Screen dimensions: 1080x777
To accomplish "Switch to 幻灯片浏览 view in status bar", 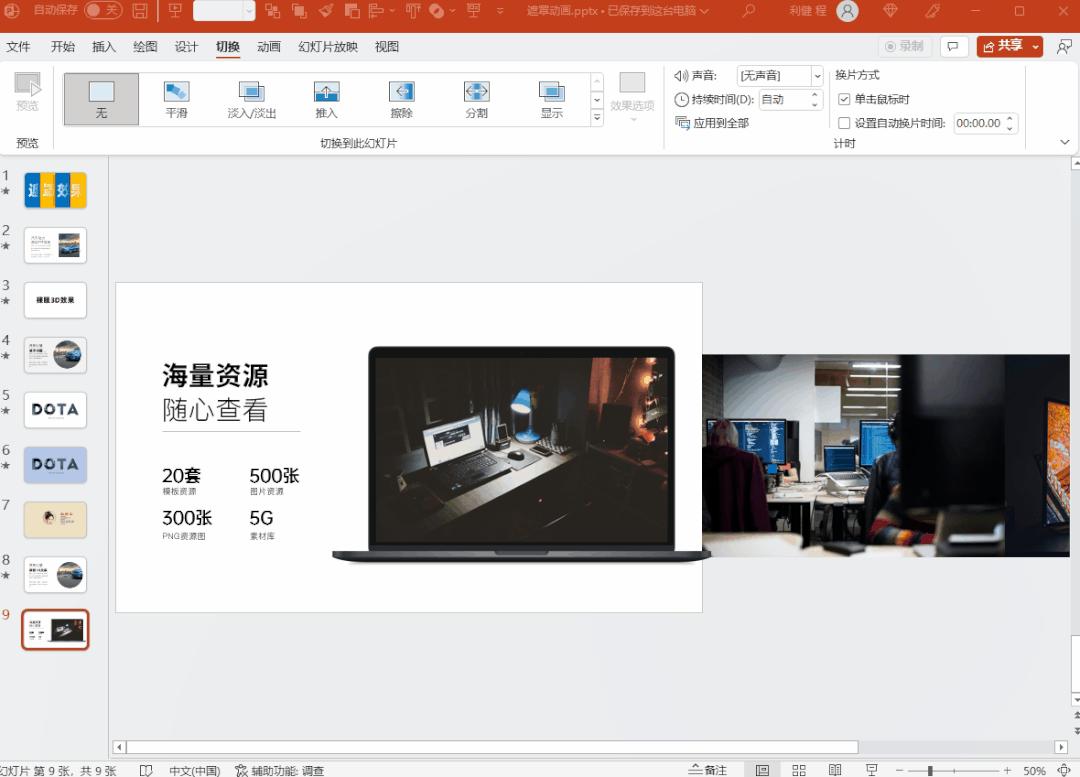I will [798, 767].
